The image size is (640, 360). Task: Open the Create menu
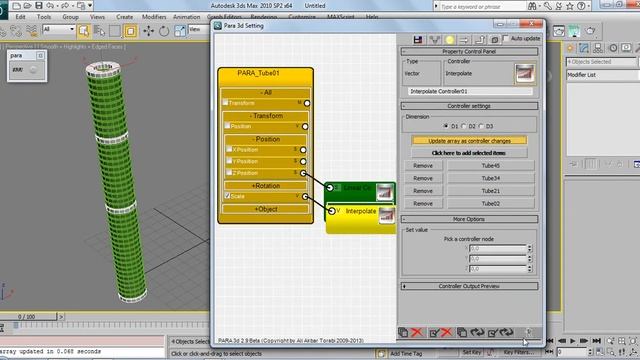click(x=124, y=17)
